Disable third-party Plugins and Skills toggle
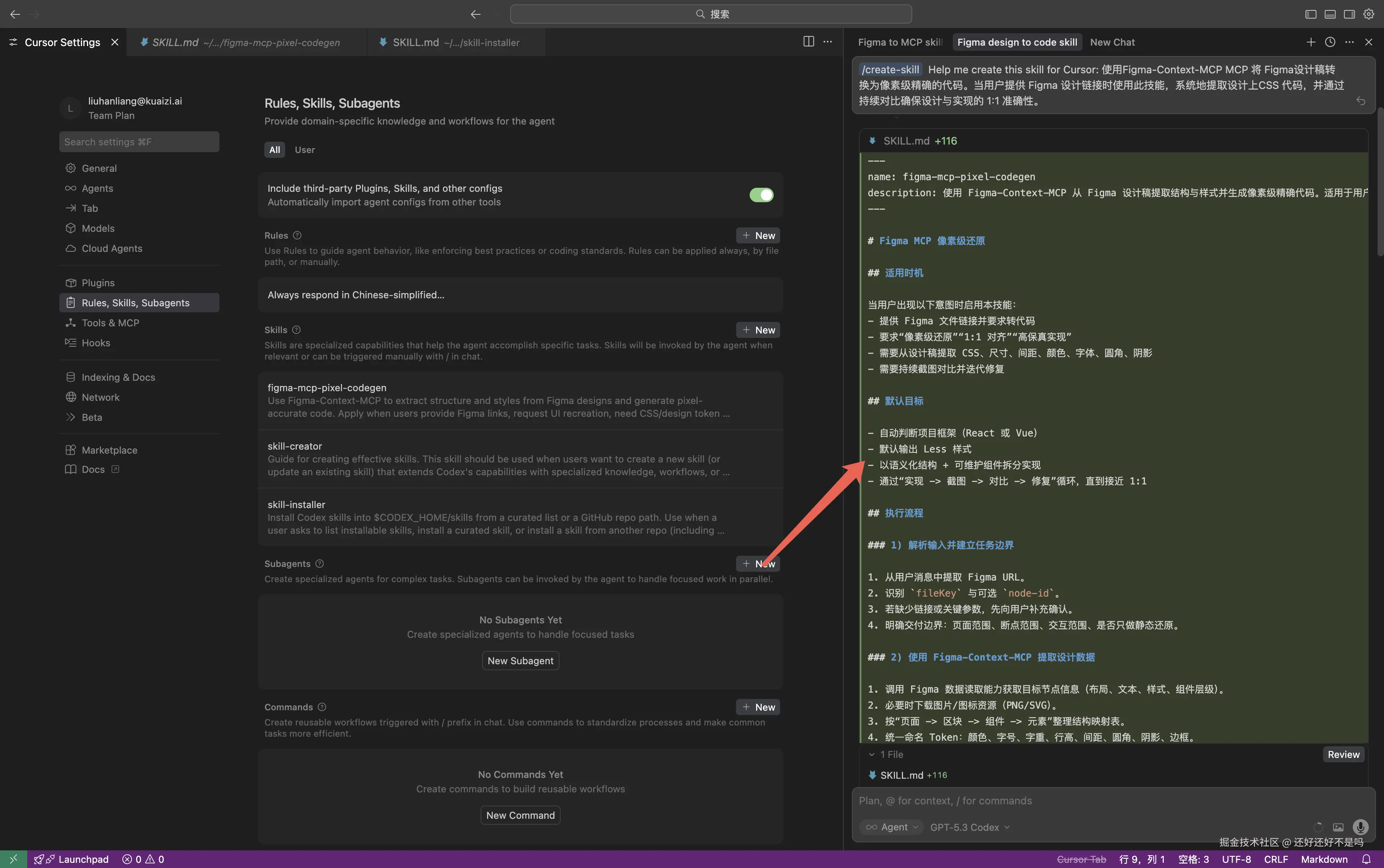 pos(761,195)
